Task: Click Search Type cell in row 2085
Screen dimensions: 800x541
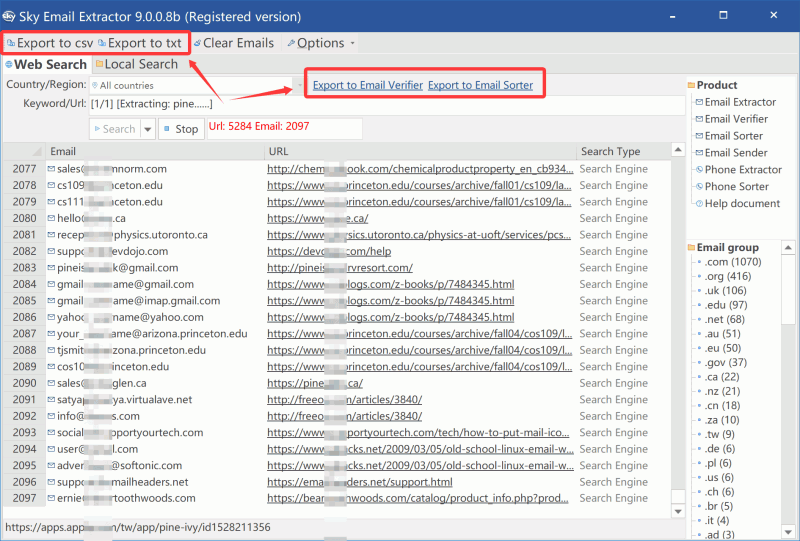Action: (x=614, y=301)
